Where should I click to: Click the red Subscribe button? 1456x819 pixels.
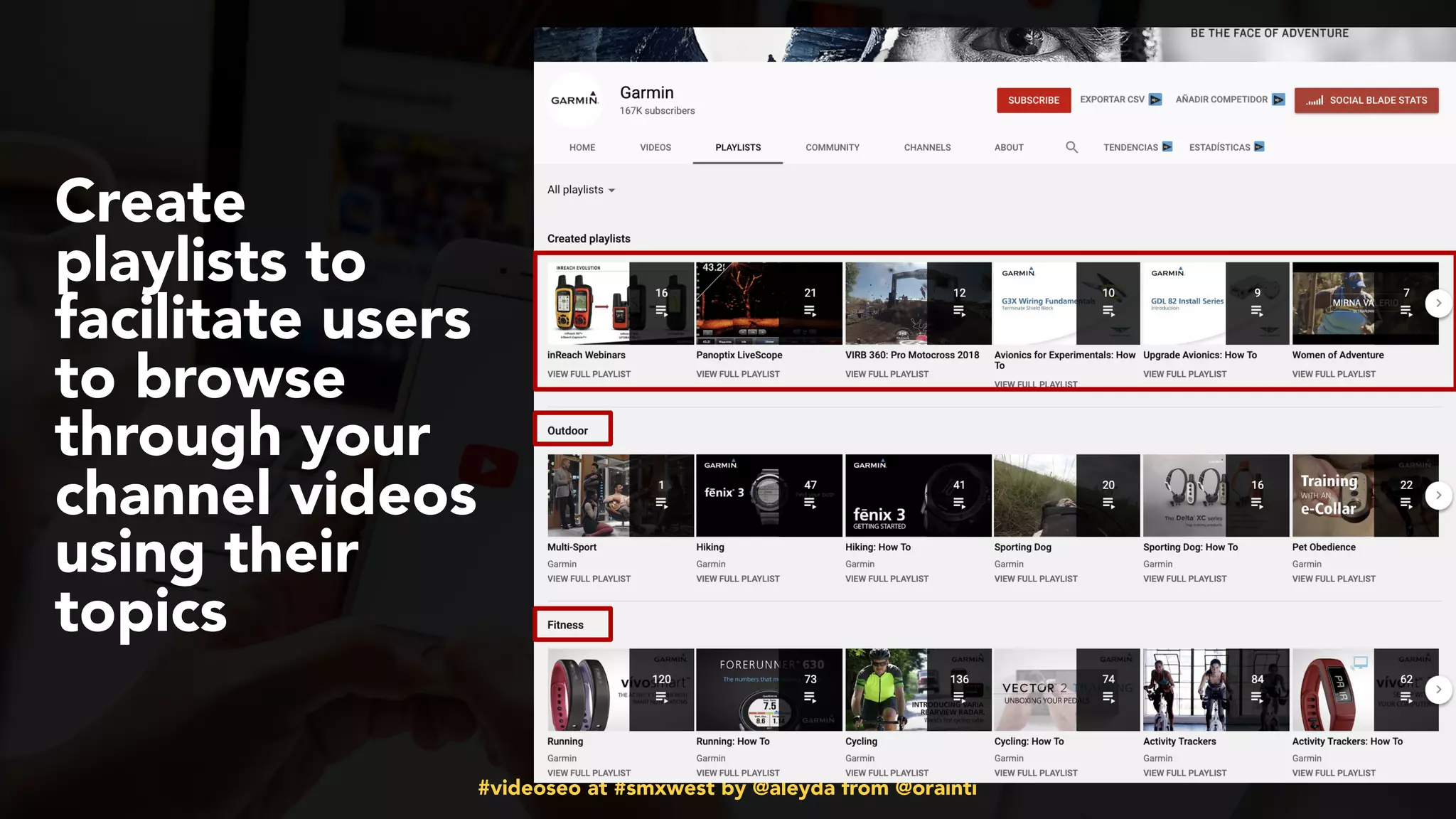pyautogui.click(x=1034, y=100)
